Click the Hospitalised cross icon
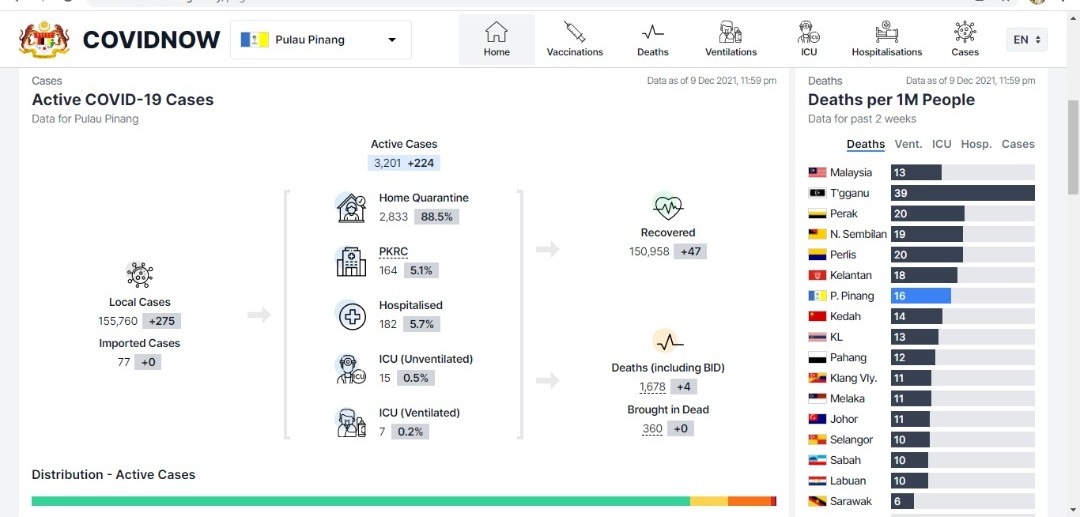Image resolution: width=1080 pixels, height=517 pixels. [x=351, y=315]
